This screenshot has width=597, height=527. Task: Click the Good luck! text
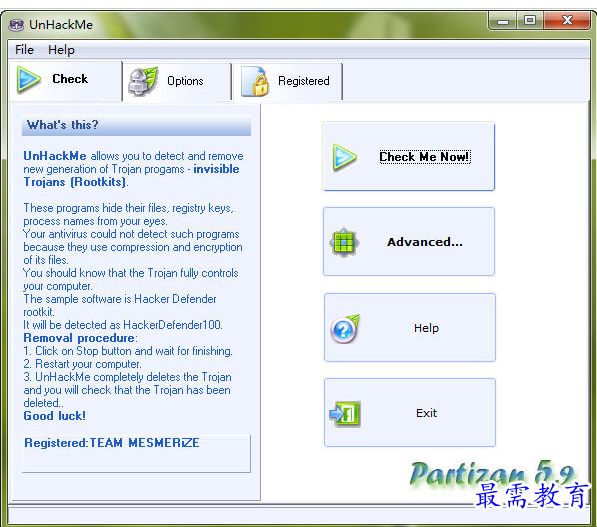click(x=54, y=416)
